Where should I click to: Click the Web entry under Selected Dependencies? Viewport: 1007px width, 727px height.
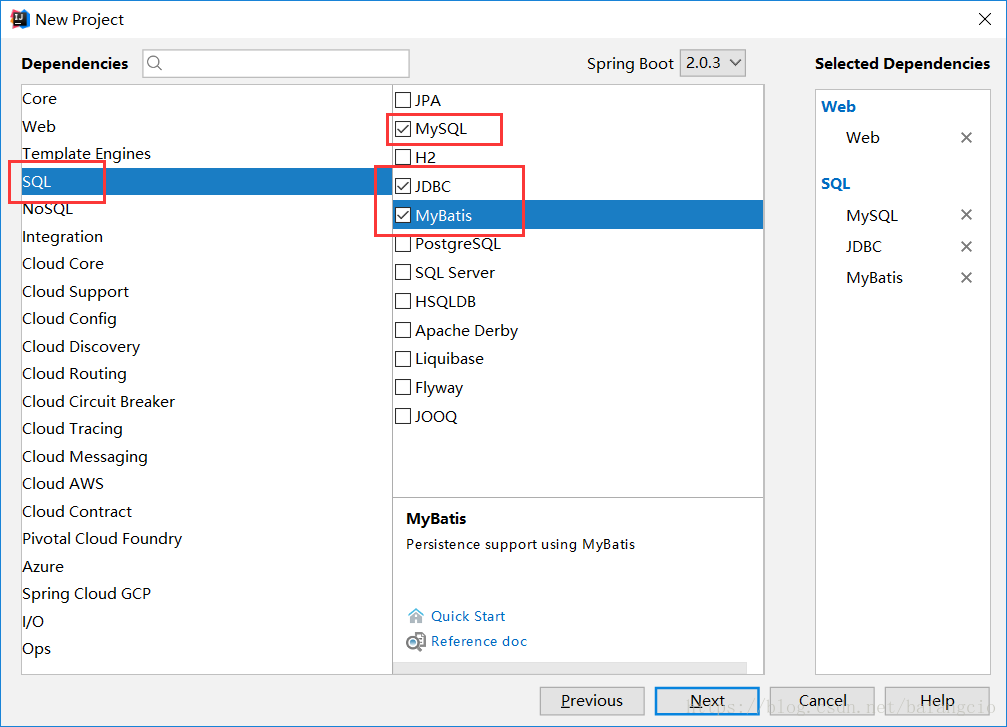(863, 137)
